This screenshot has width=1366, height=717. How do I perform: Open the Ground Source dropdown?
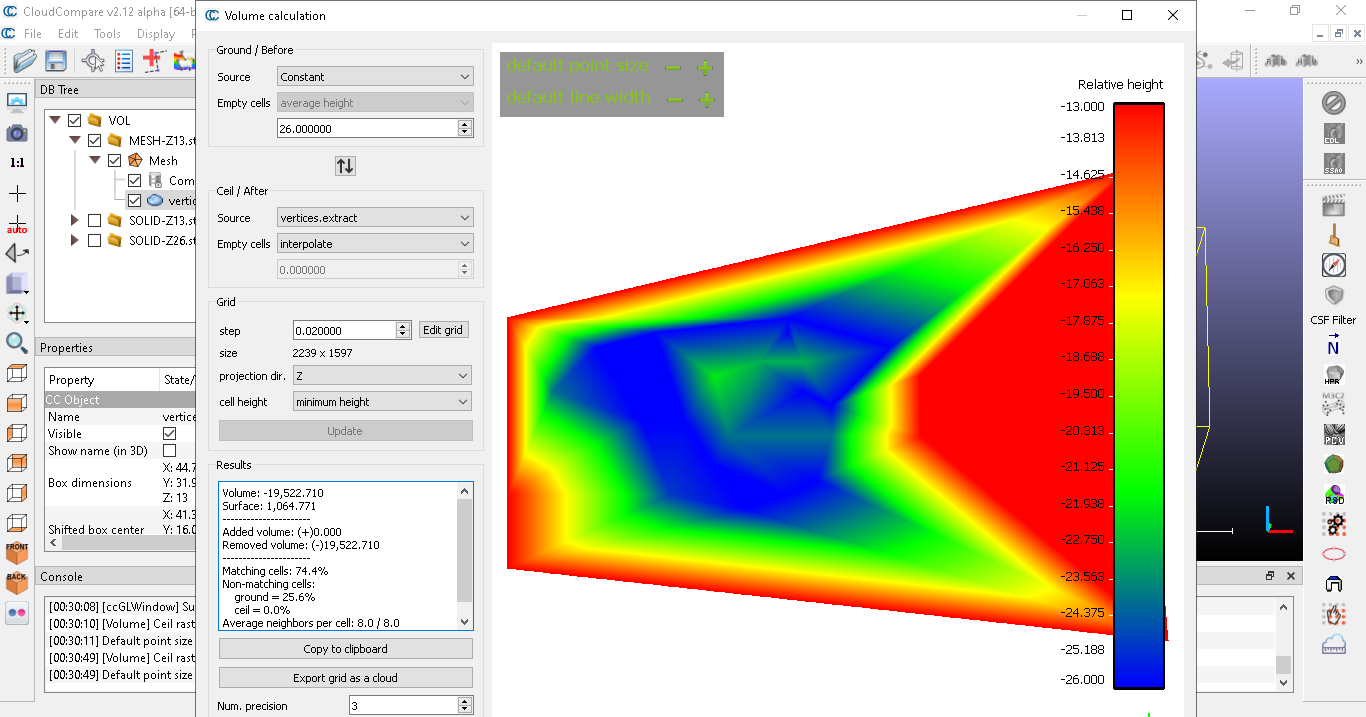pyautogui.click(x=375, y=77)
